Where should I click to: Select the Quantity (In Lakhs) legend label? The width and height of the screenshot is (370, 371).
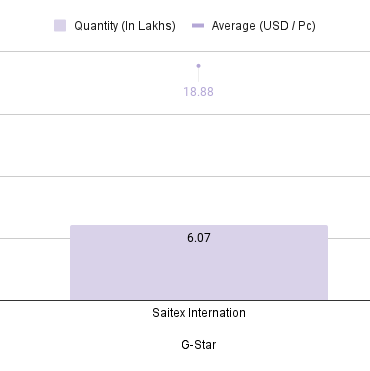125,26
